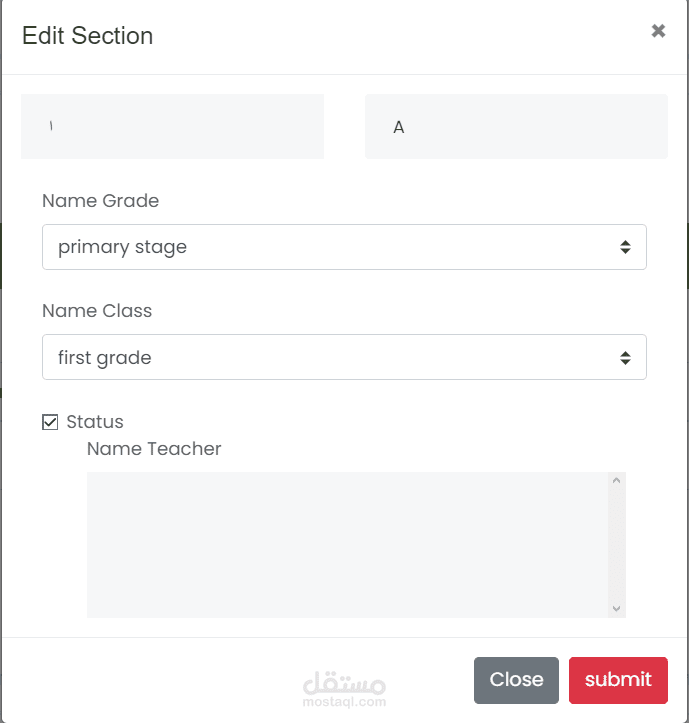Focus the section name field containing 'A'

point(516,127)
